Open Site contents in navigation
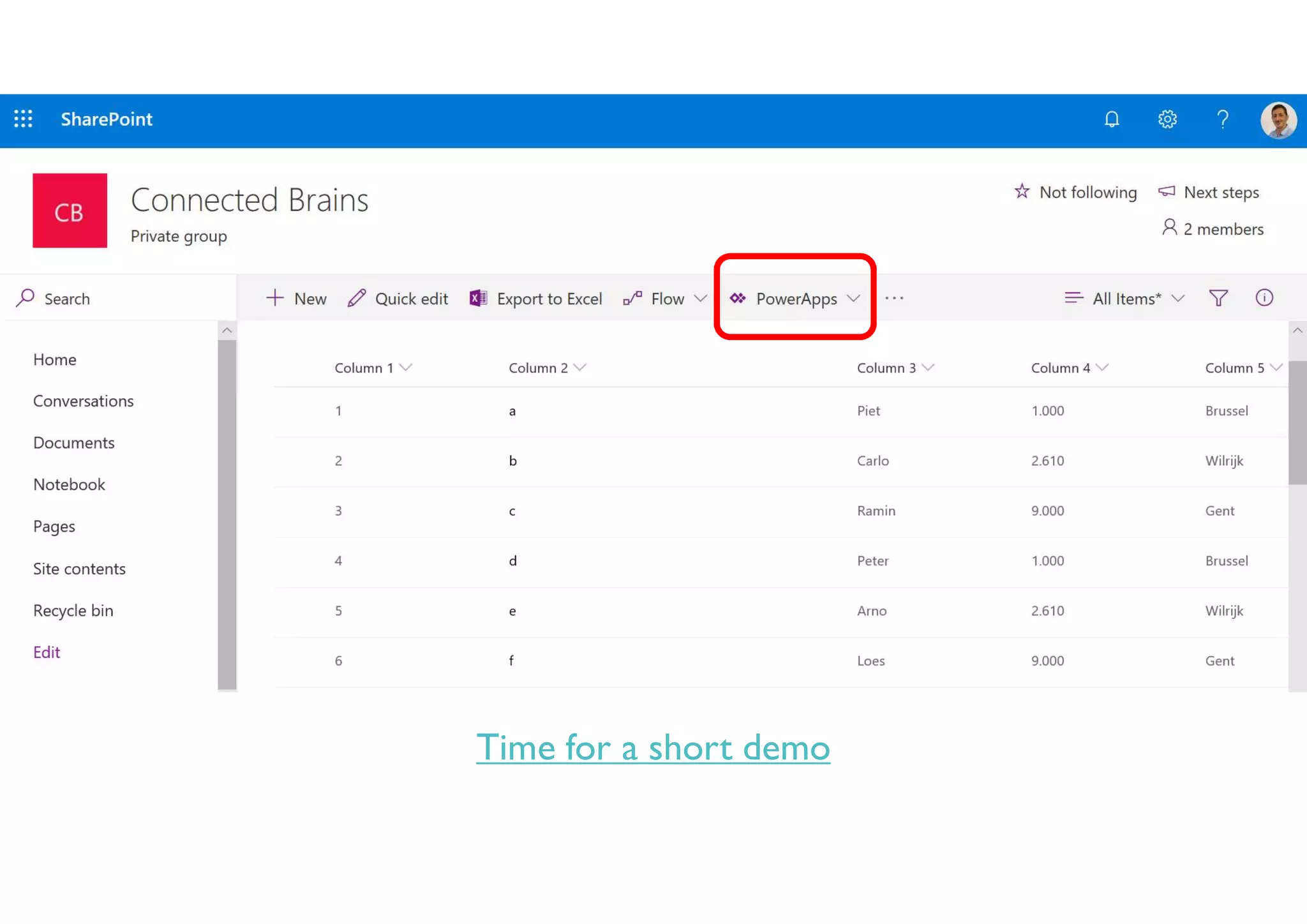Image resolution: width=1307 pixels, height=924 pixels. [x=80, y=569]
